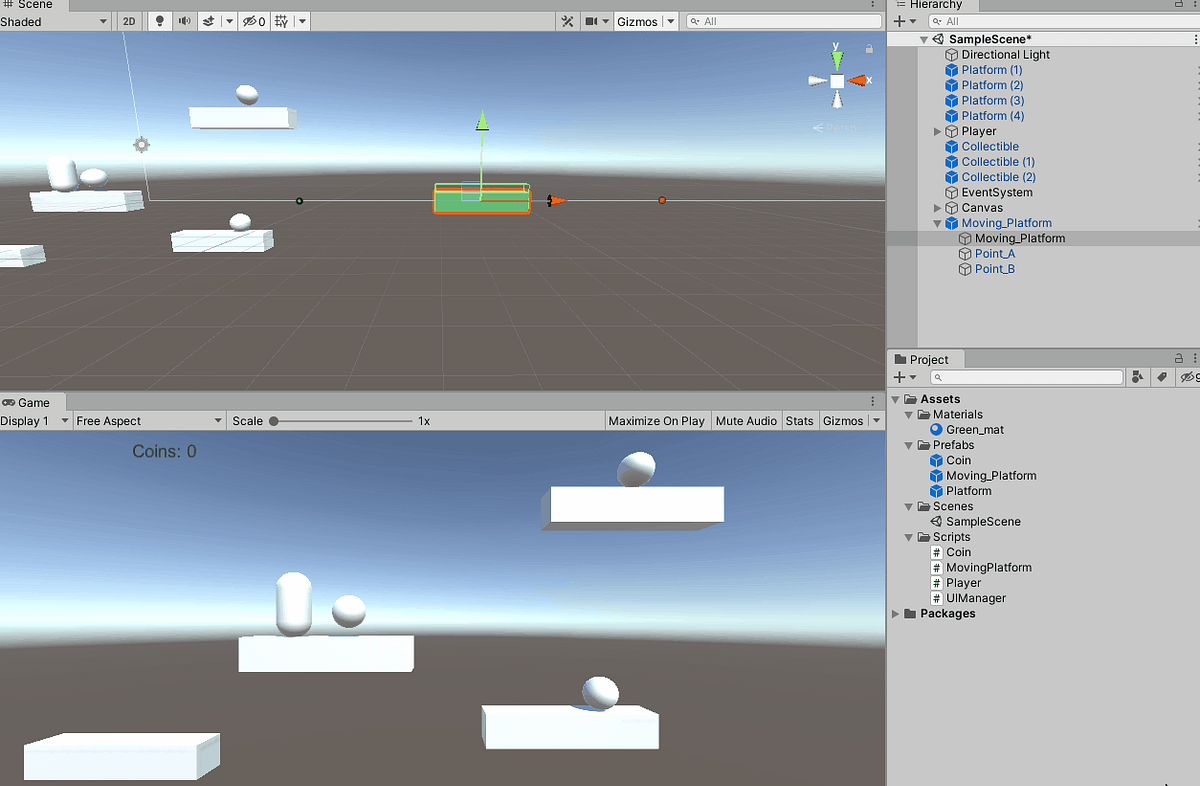Viewport: 1200px width, 786px height.
Task: Toggle scene lighting with the bulb icon
Action: [x=159, y=21]
